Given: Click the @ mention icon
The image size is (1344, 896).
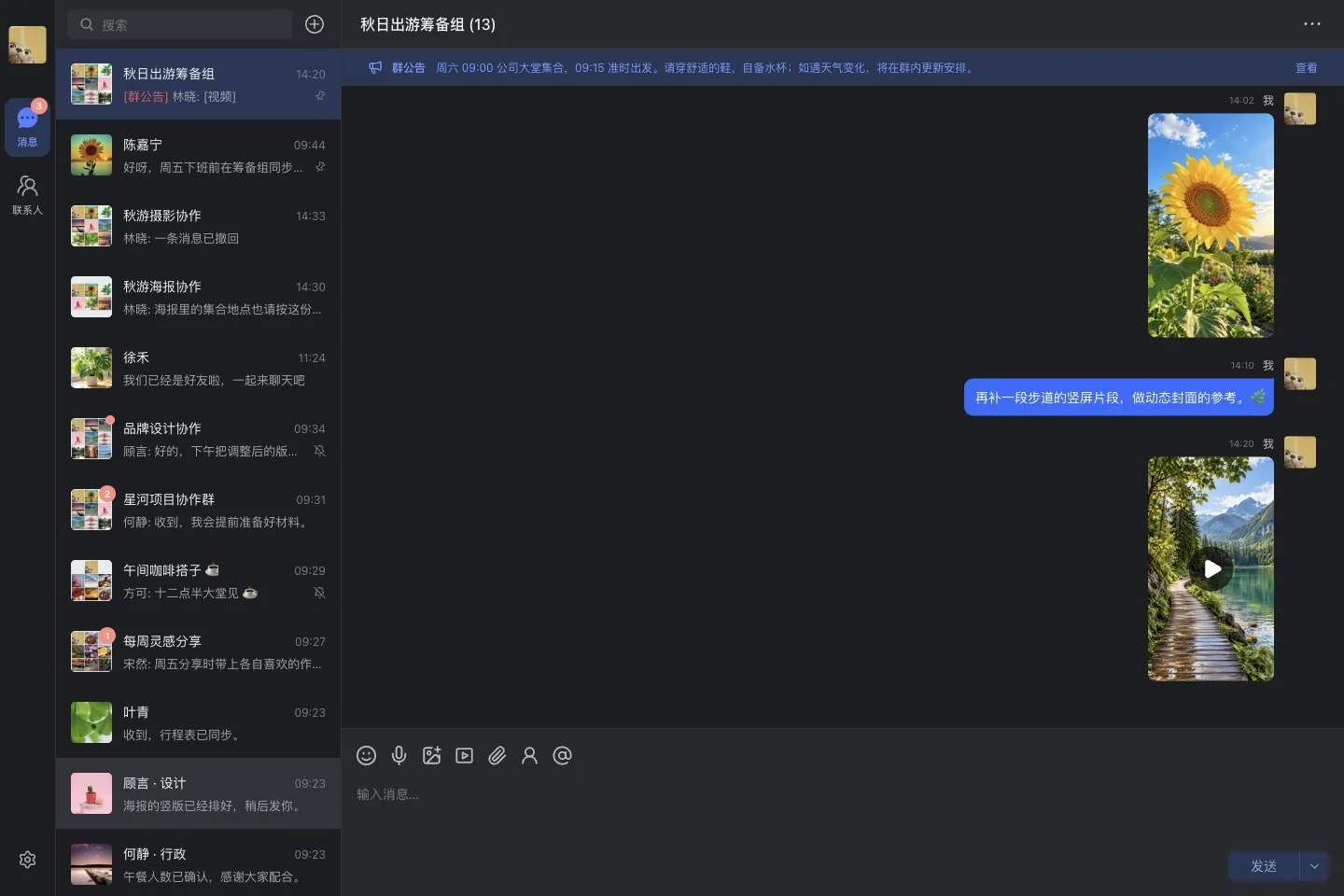Looking at the screenshot, I should pyautogui.click(x=562, y=755).
